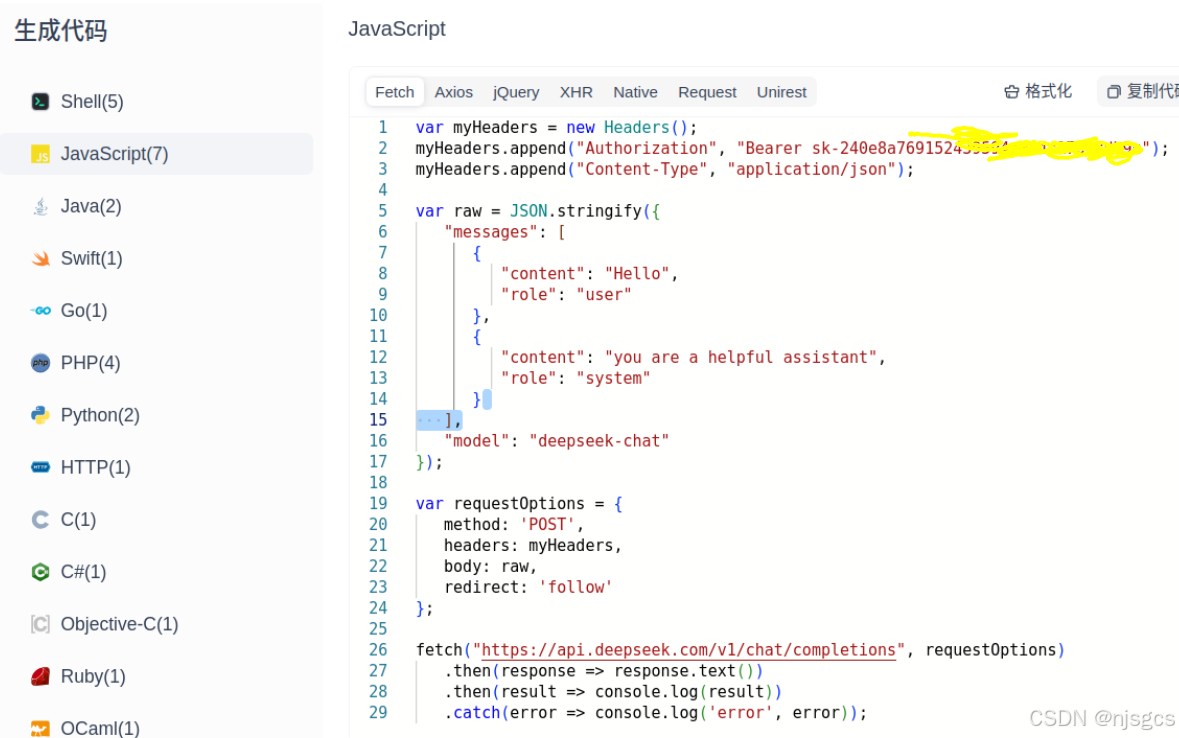The image size is (1179, 738).
Task: Click the requestOptions declaration on line 19
Action: click(x=519, y=503)
